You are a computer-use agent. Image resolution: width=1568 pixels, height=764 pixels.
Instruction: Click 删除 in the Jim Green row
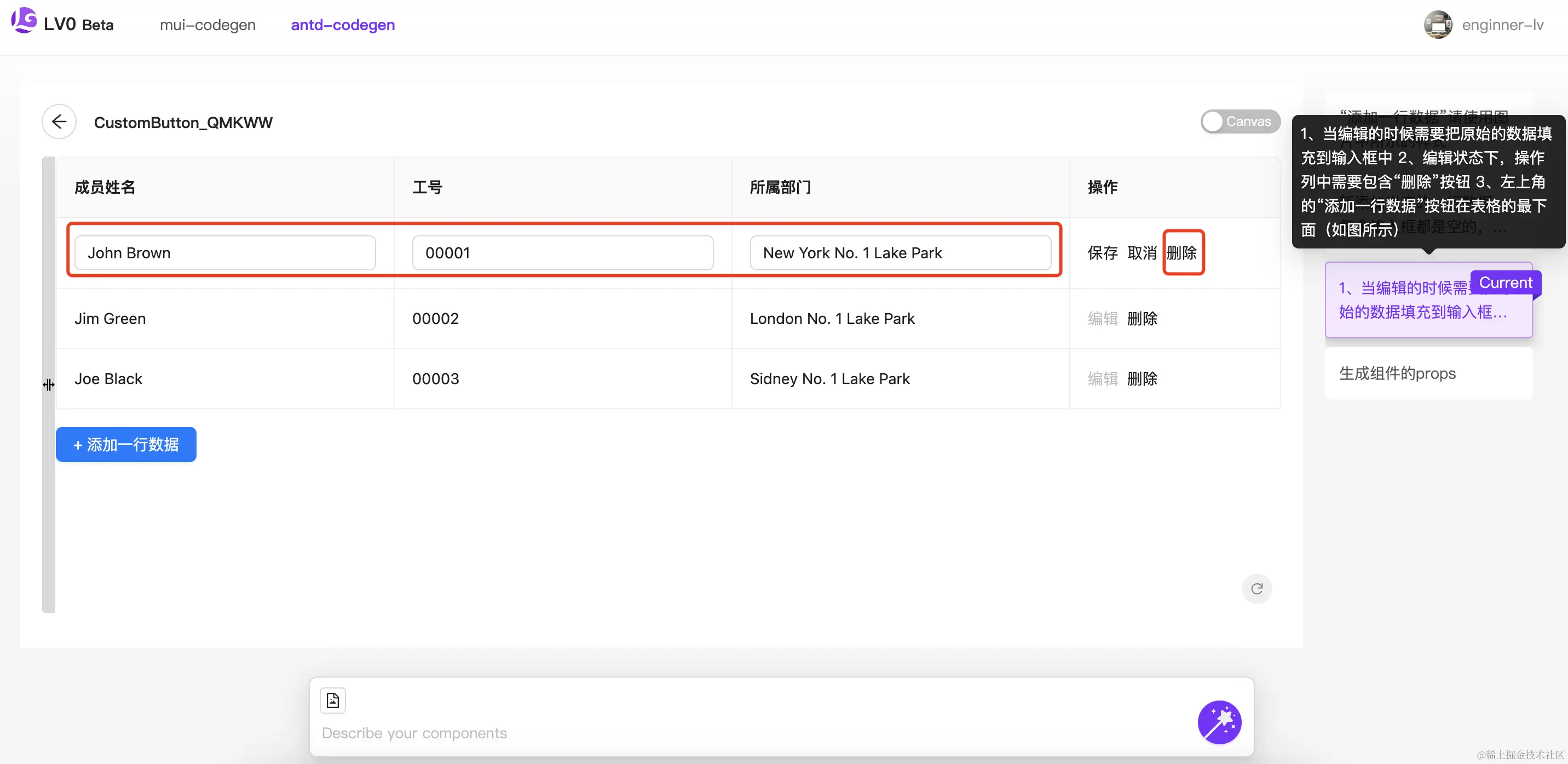click(1142, 319)
